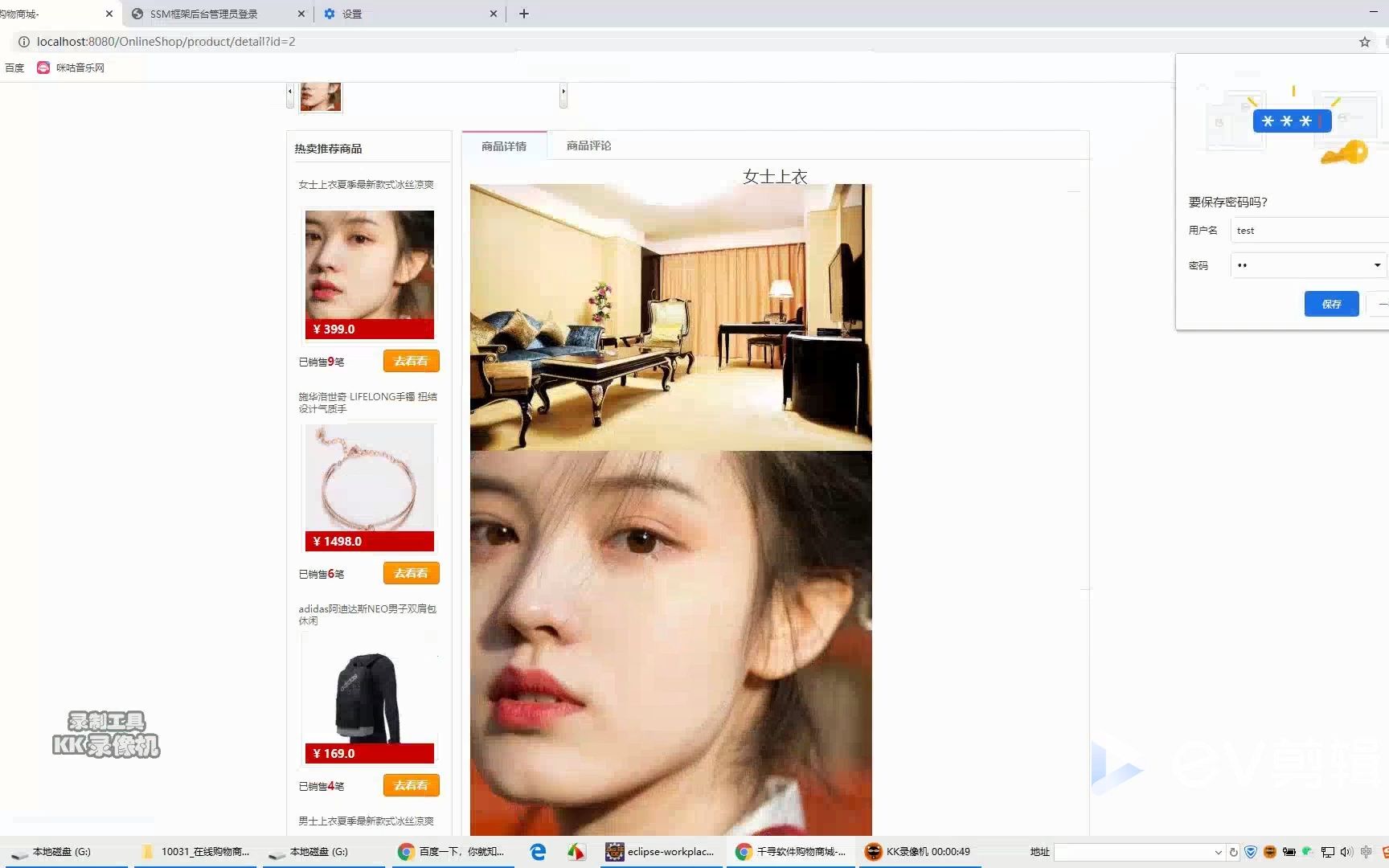Viewport: 1389px width, 868px height.
Task: Select the 女士上衣 product title text
Action: pos(775,177)
